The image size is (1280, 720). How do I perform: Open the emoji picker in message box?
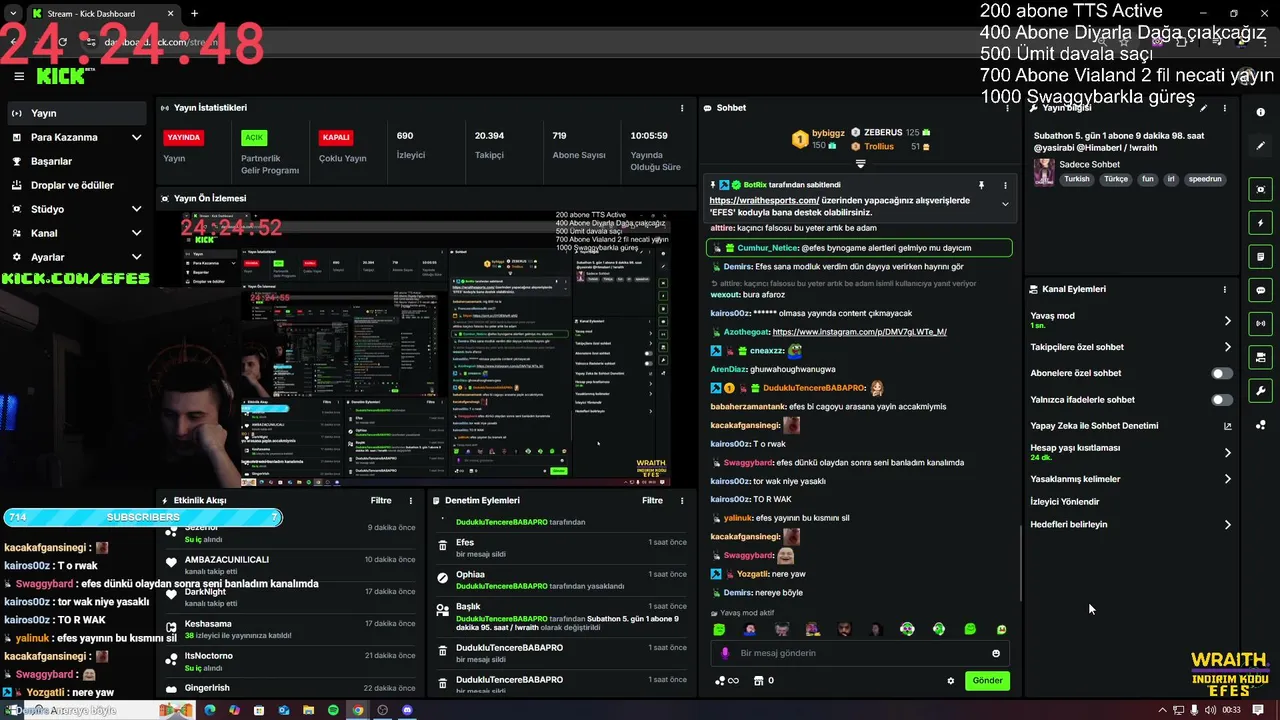point(996,653)
